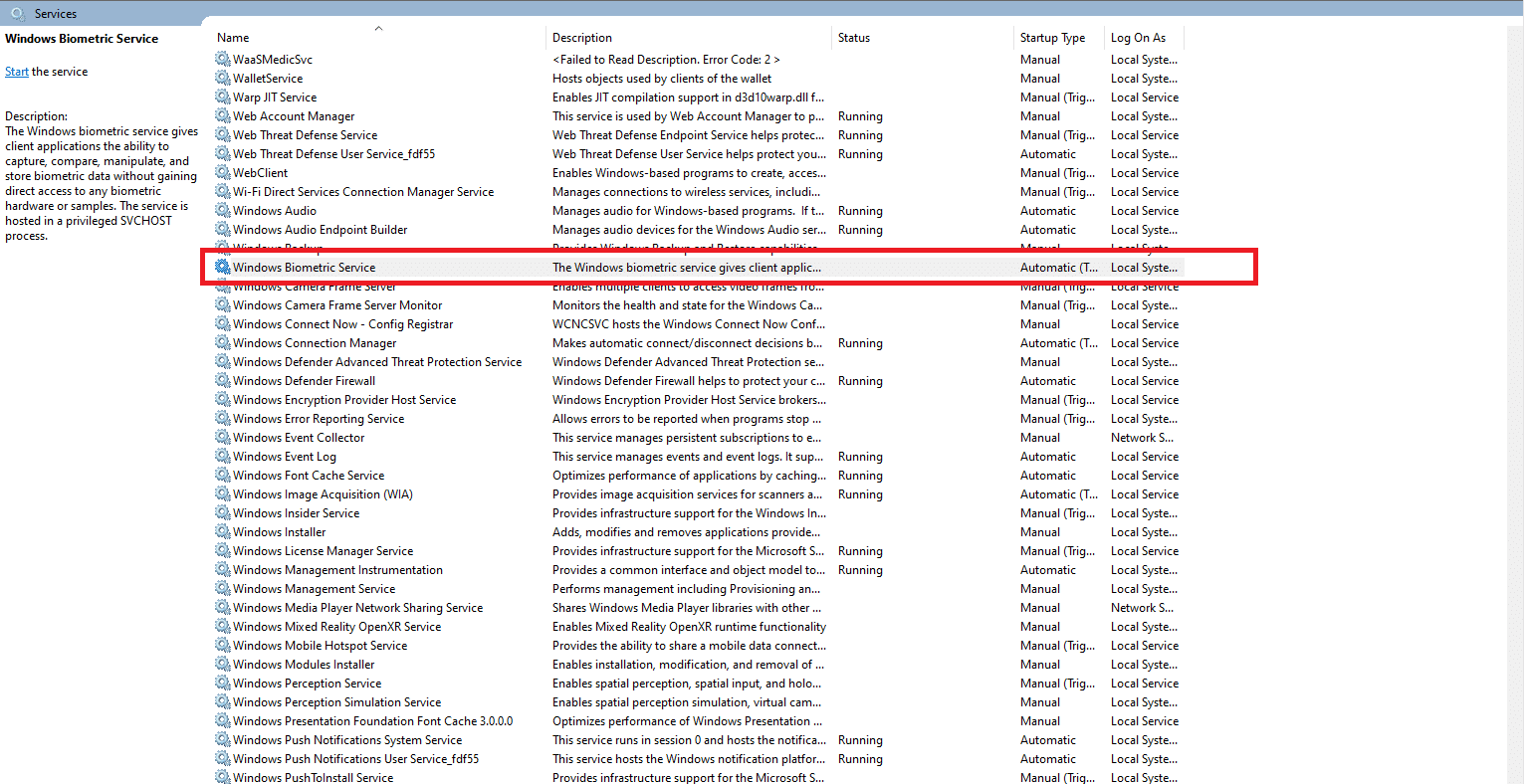Image resolution: width=1525 pixels, height=784 pixels.
Task: Click description 'Hosts objects used by clients of the wallet'
Action: [662, 79]
